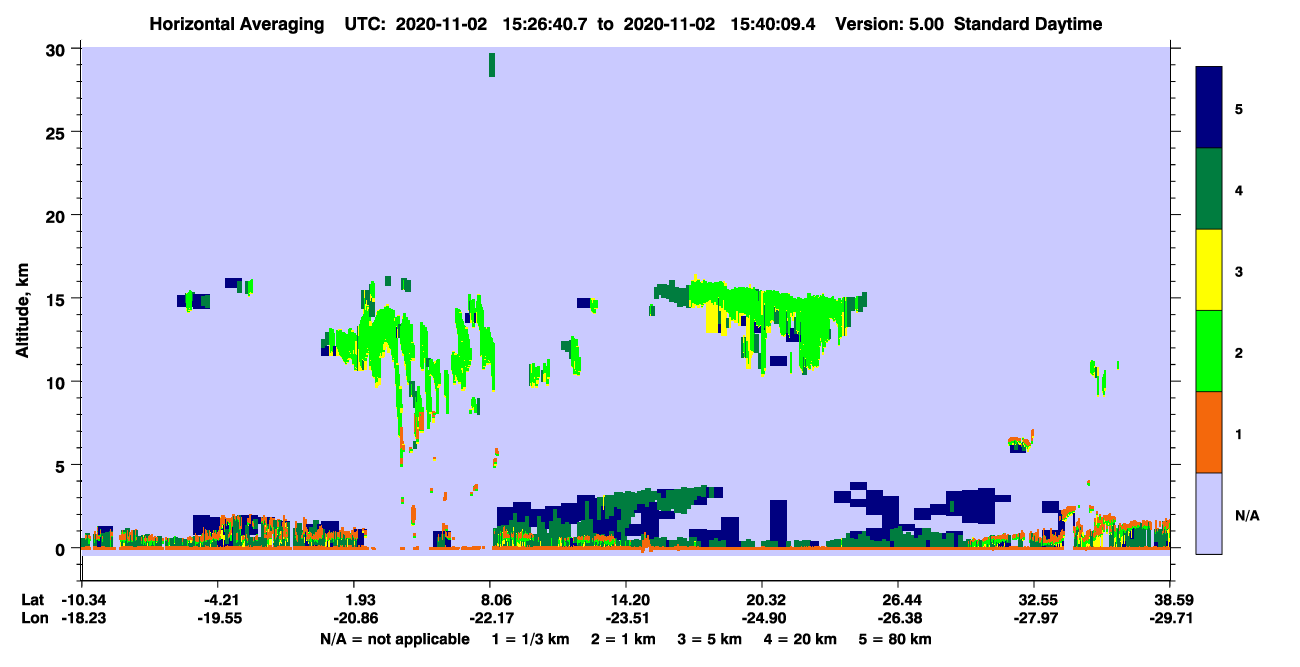Click the small orange feature near 6 km altitude
The image size is (1300, 667).
1019,441
